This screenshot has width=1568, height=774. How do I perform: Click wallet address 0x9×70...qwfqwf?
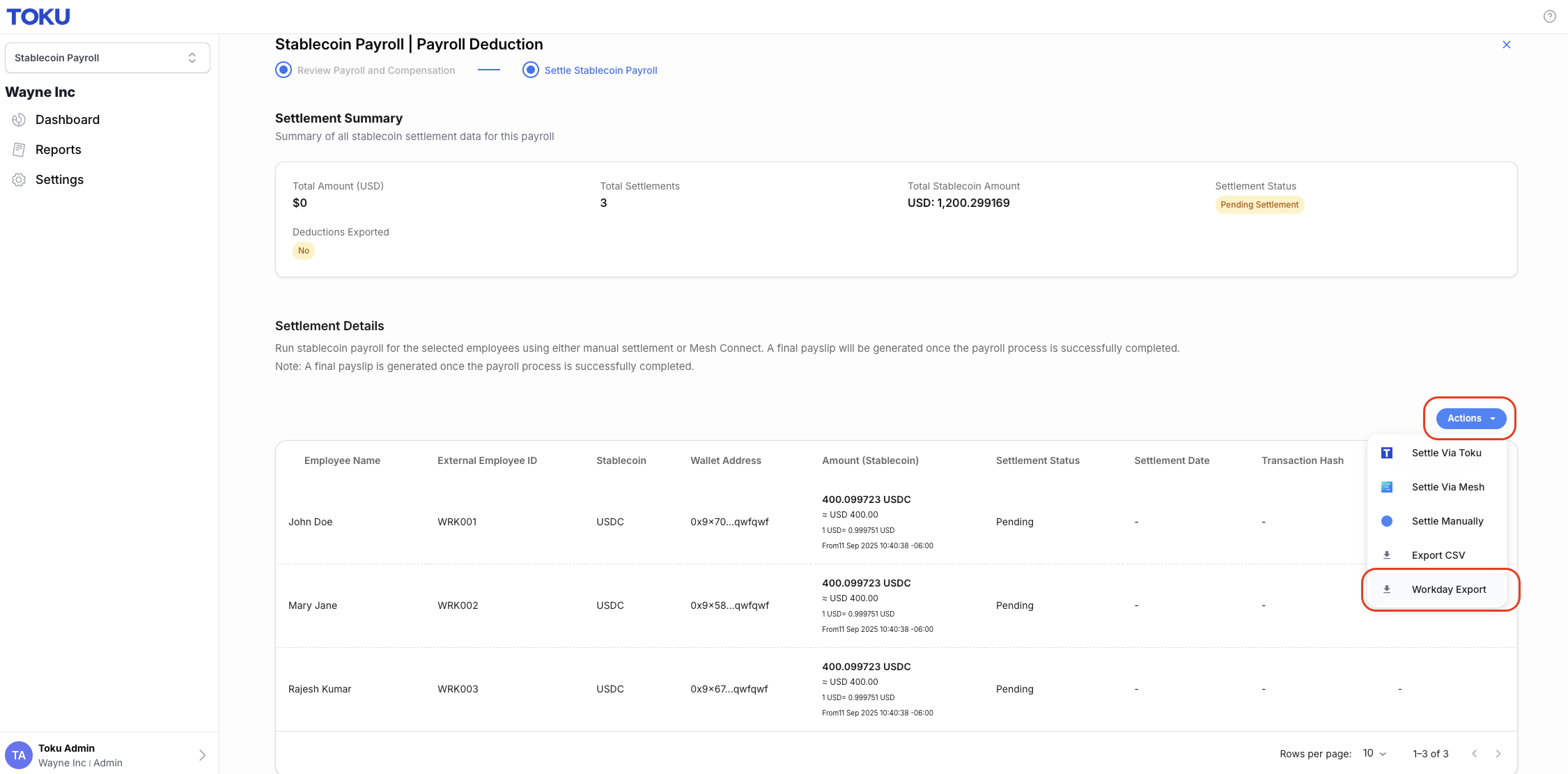coord(729,522)
